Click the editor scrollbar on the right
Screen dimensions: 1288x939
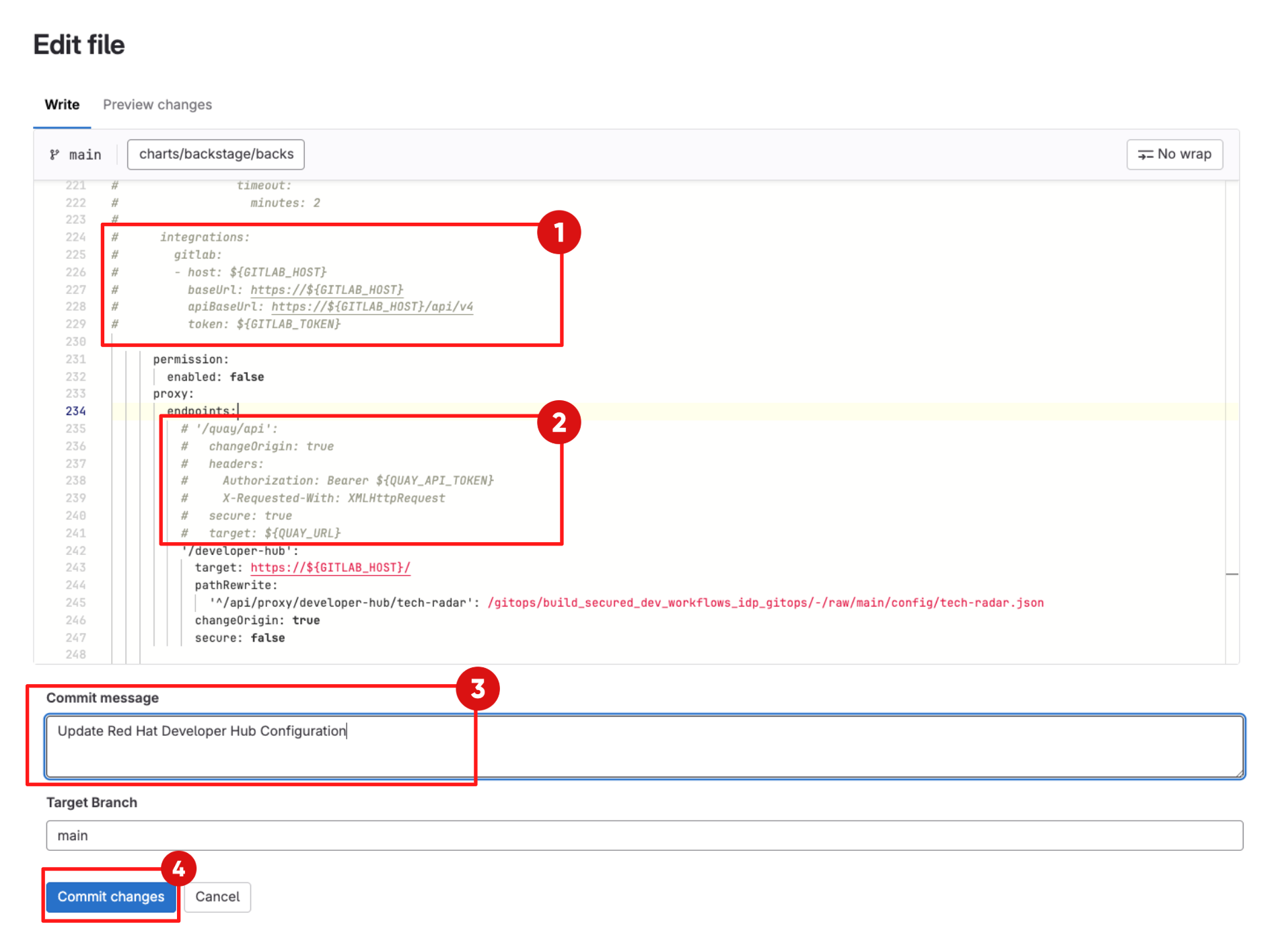tap(1233, 573)
